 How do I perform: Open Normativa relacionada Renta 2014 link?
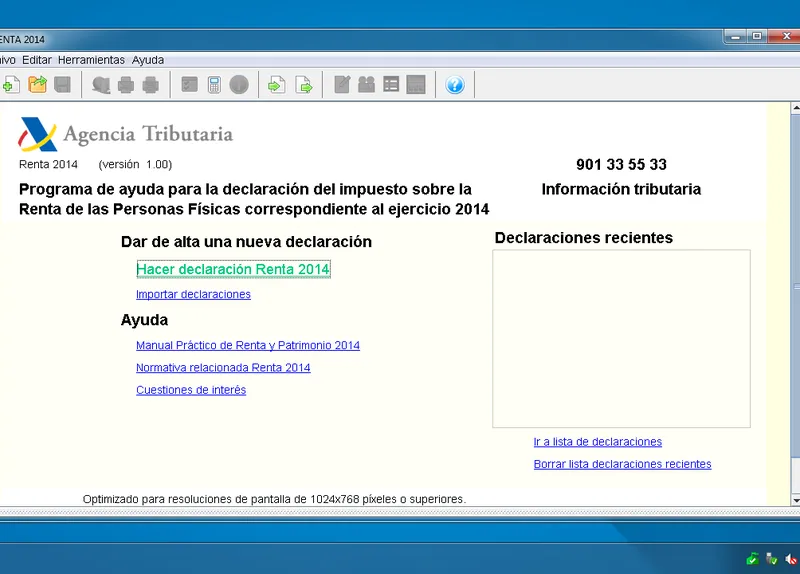point(223,368)
